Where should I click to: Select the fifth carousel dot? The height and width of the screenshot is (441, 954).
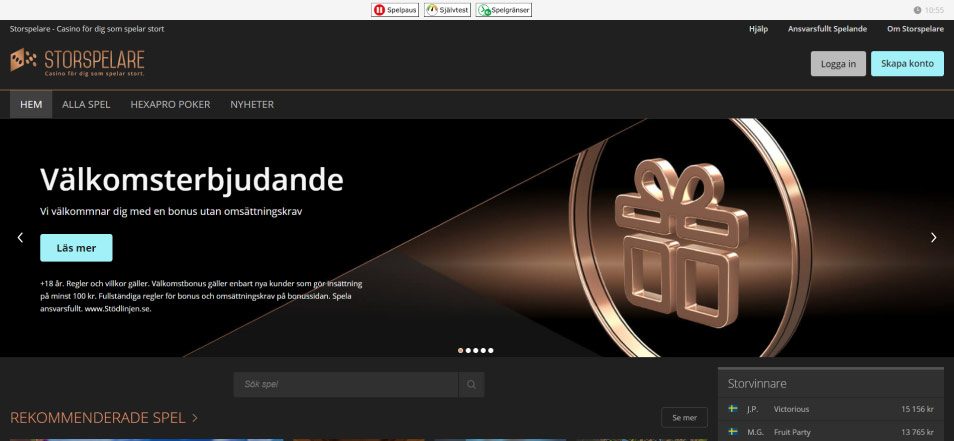491,350
